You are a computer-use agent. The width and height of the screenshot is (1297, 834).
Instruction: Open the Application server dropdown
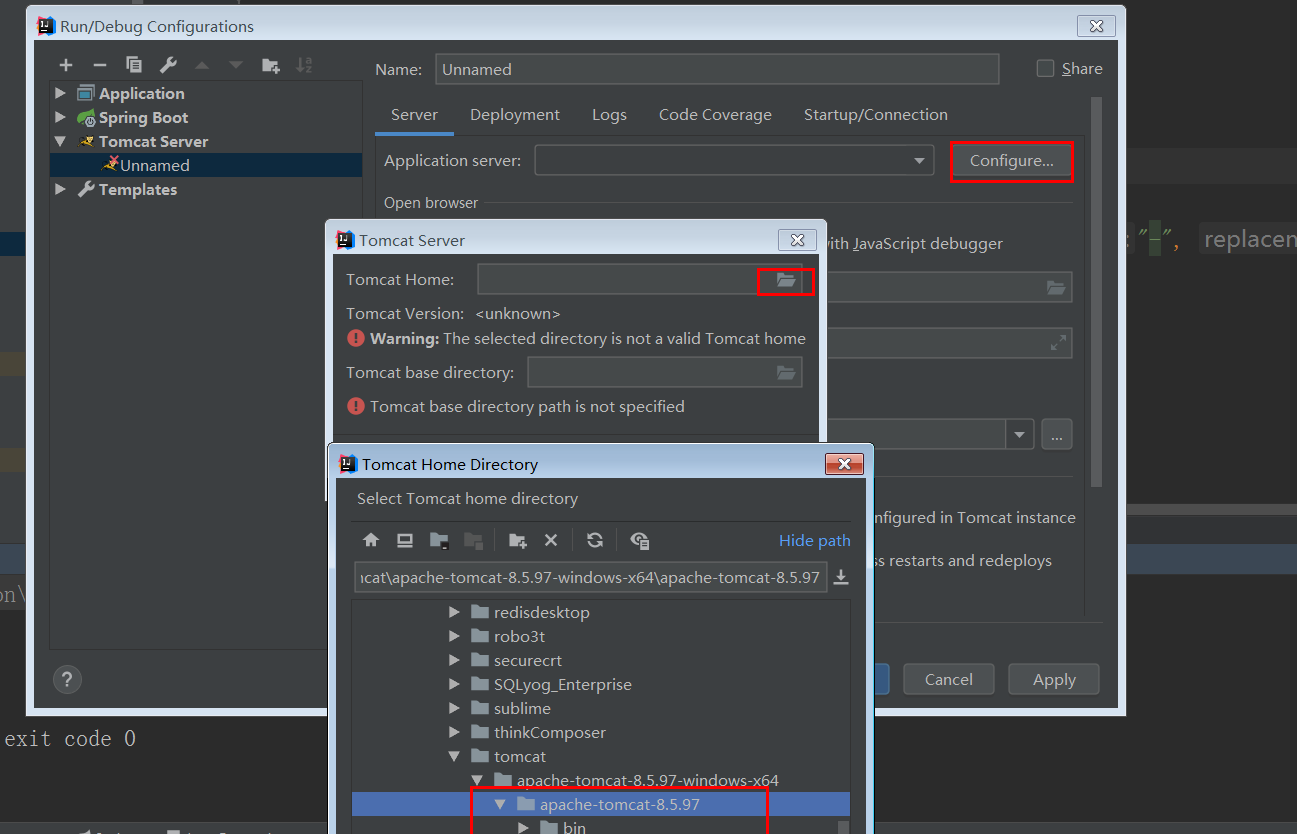pyautogui.click(x=919, y=160)
